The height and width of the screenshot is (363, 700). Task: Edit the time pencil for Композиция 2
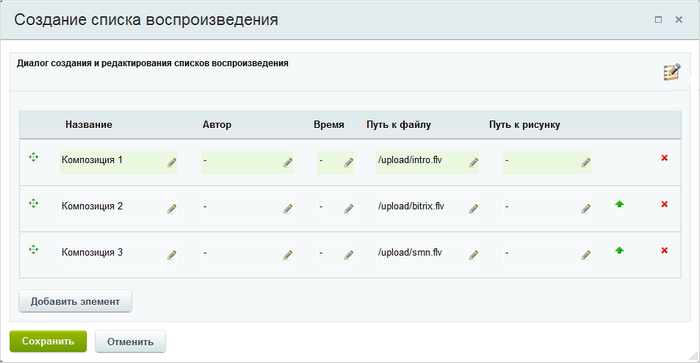349,209
